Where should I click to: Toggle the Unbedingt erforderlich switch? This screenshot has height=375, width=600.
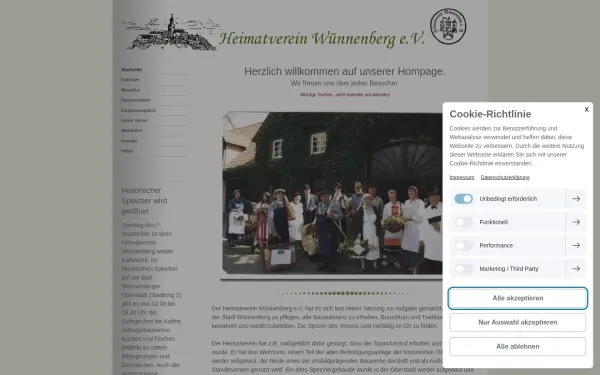click(x=463, y=199)
